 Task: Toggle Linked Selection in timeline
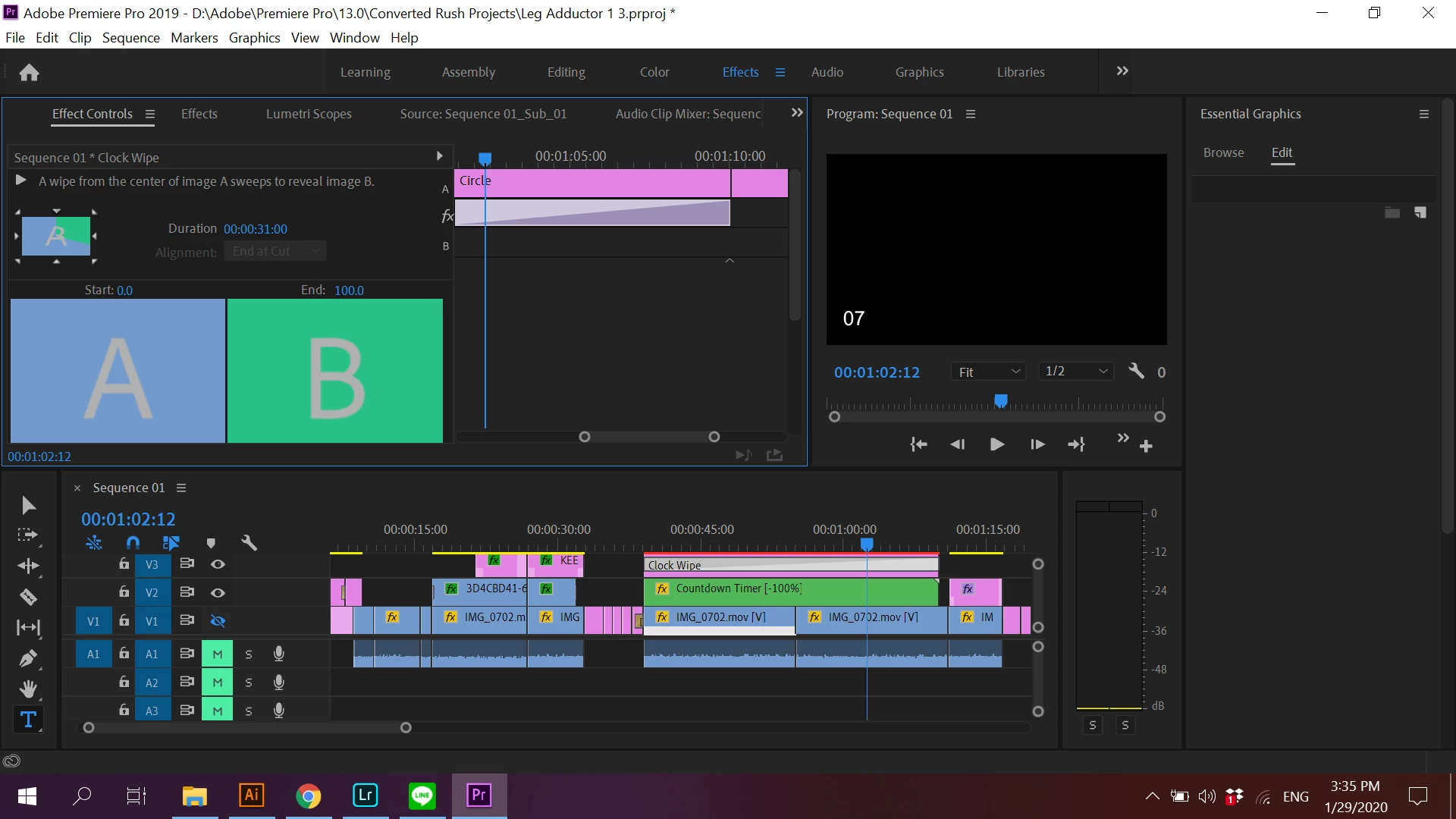[171, 543]
